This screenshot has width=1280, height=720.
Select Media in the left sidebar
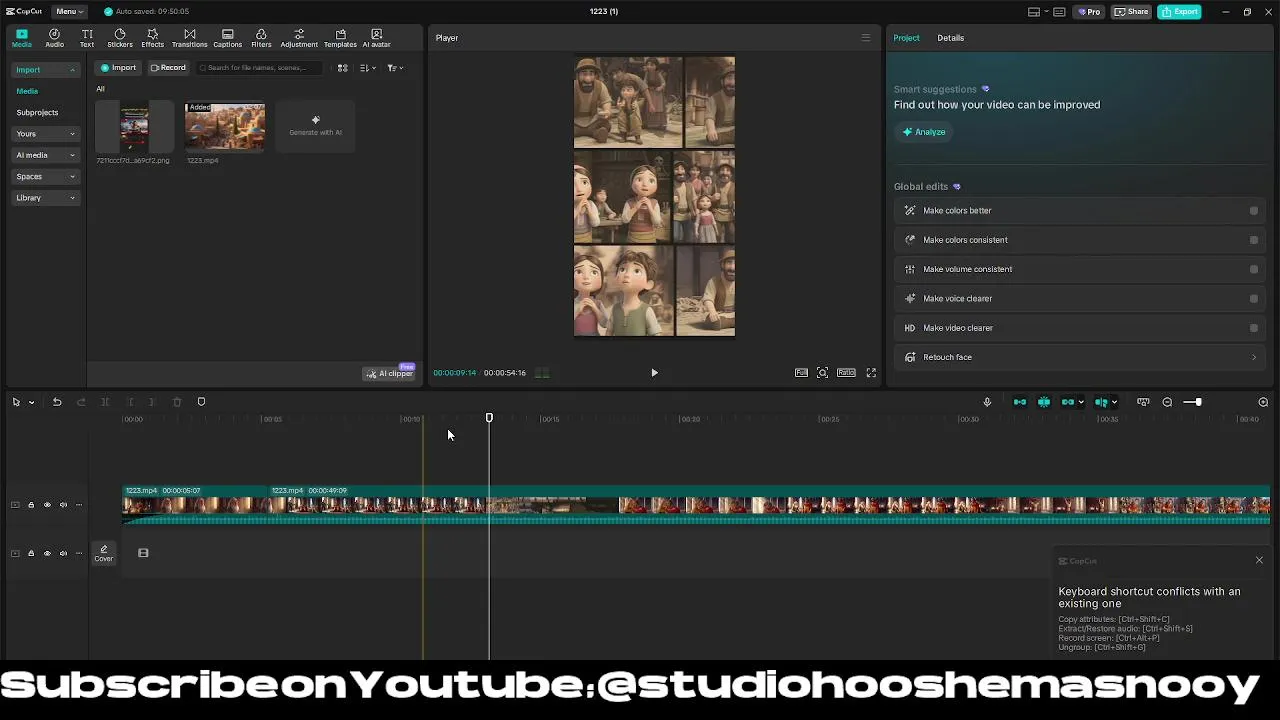pyautogui.click(x=27, y=91)
